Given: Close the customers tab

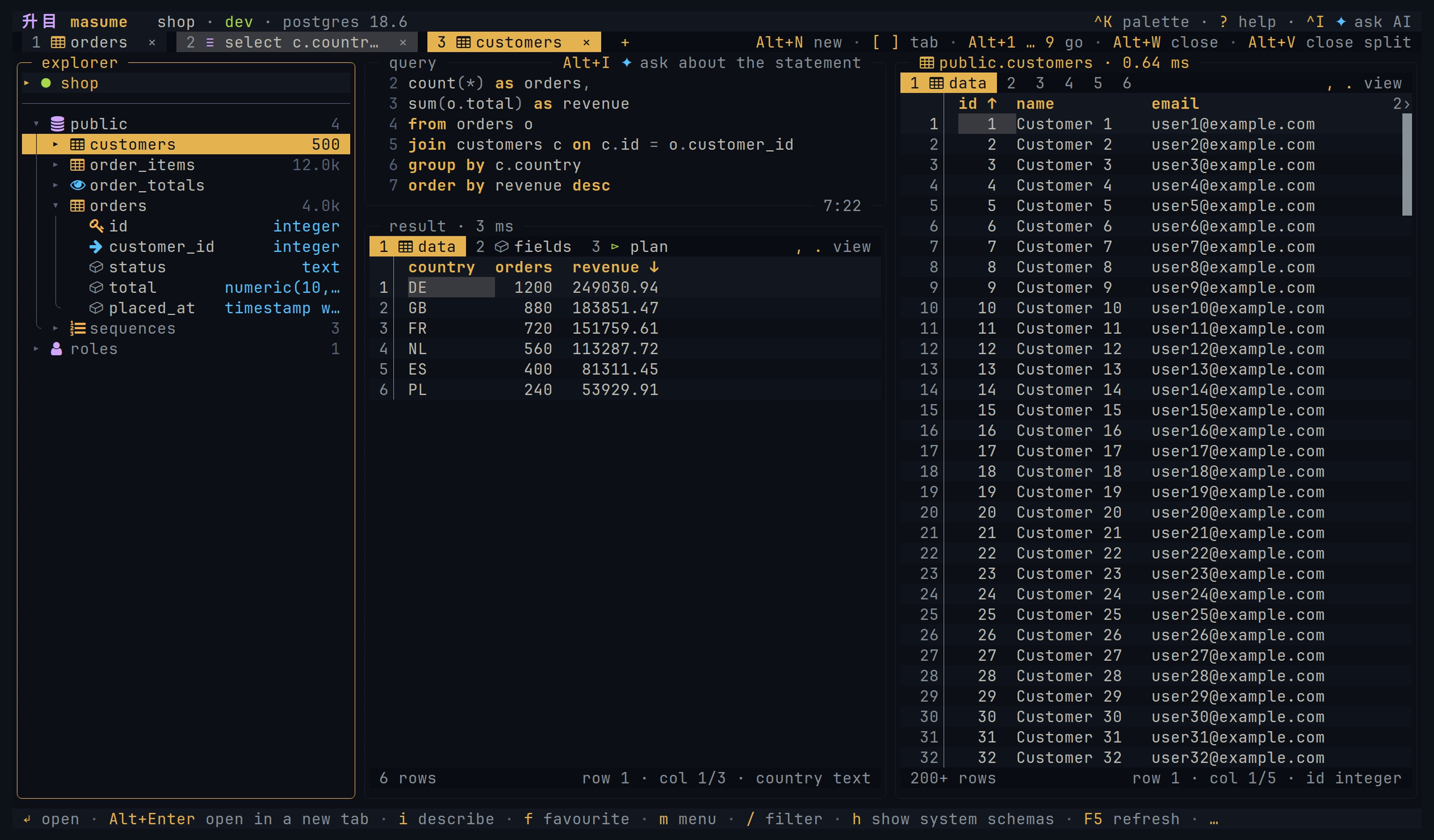Looking at the screenshot, I should (586, 42).
